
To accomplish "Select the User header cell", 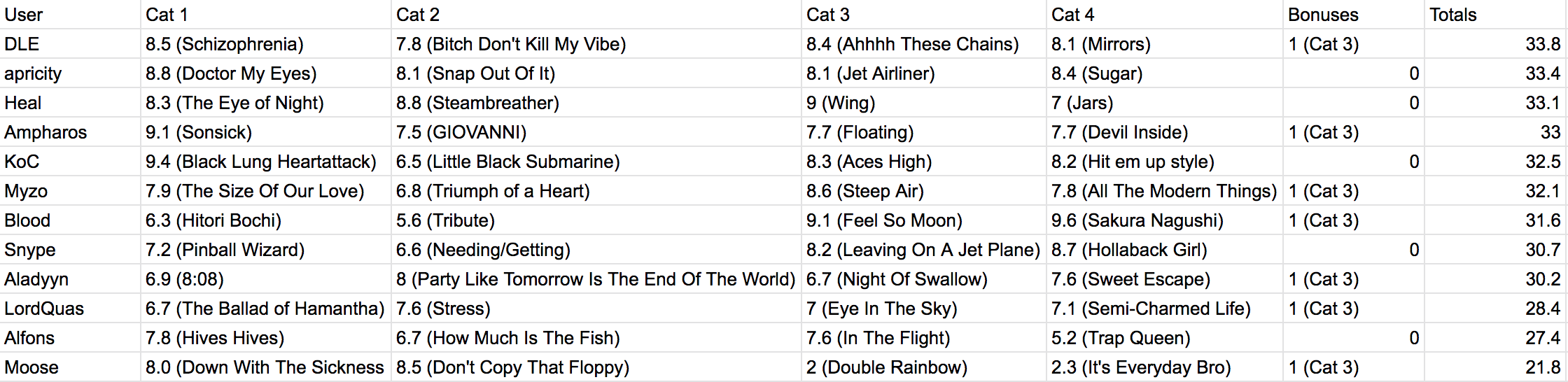I will coord(70,15).
